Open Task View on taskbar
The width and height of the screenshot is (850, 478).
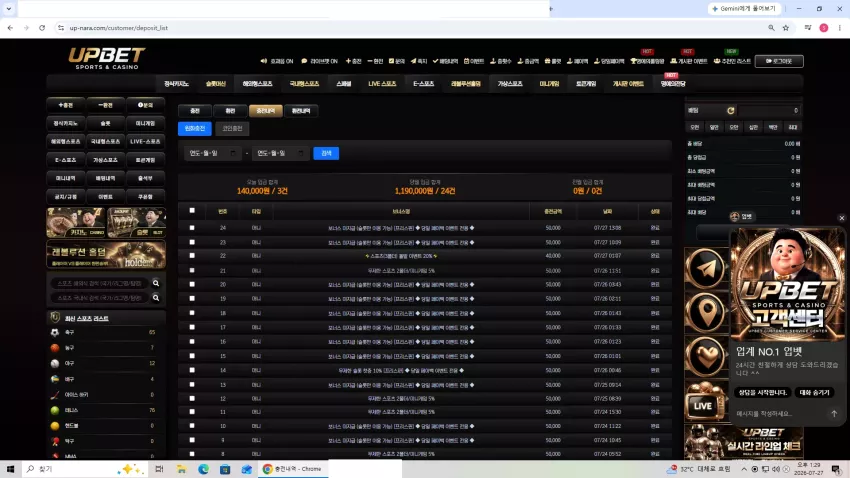click(x=159, y=469)
